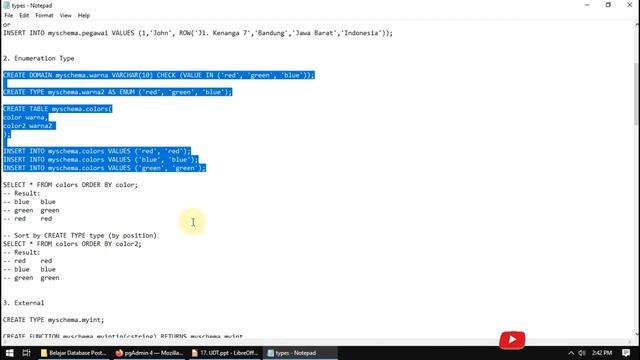Click SELECT * FROM colors ORDER BY color;
640x360 pixels.
[71, 185]
